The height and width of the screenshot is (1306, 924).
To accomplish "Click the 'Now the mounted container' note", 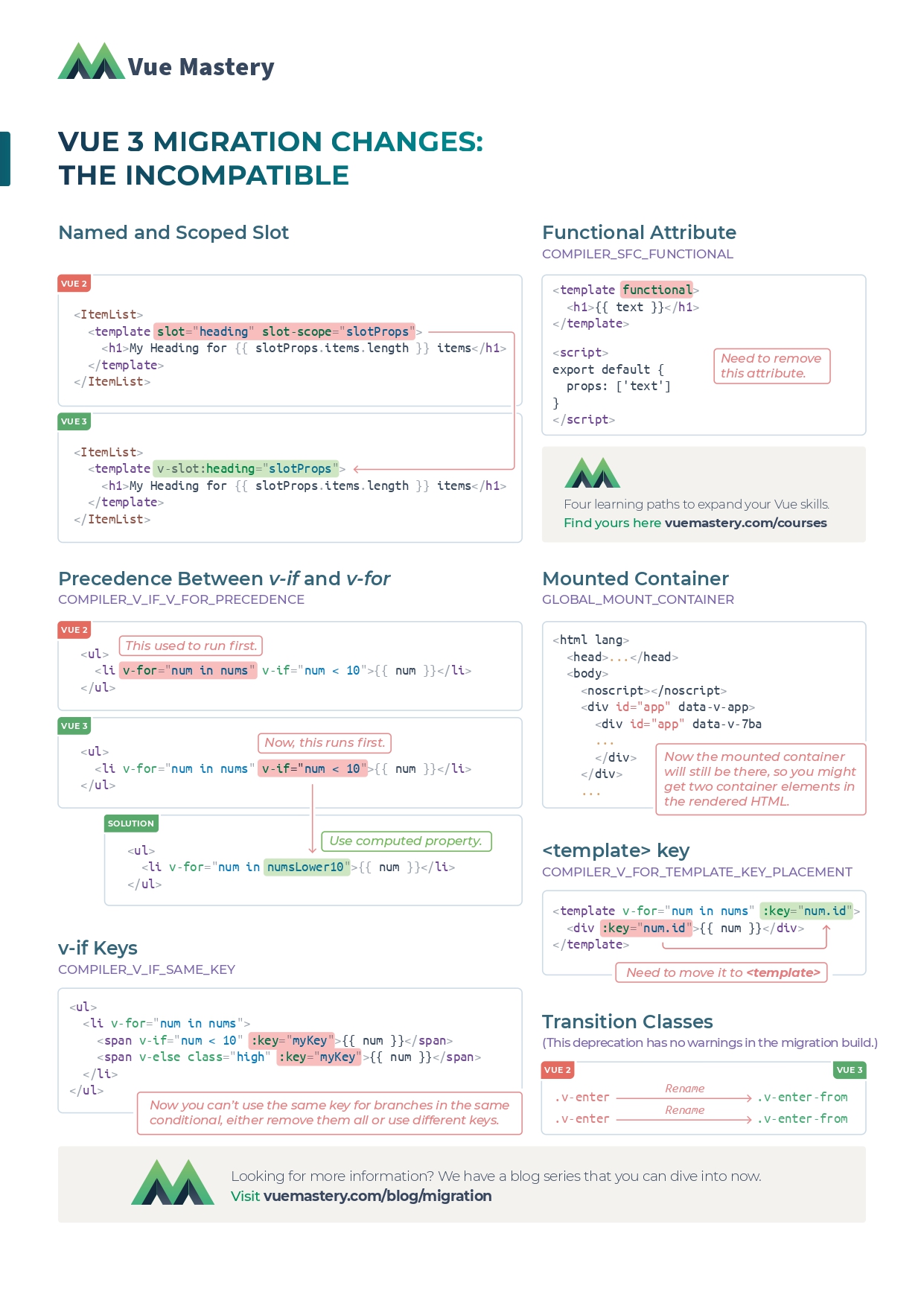I will pos(761,779).
